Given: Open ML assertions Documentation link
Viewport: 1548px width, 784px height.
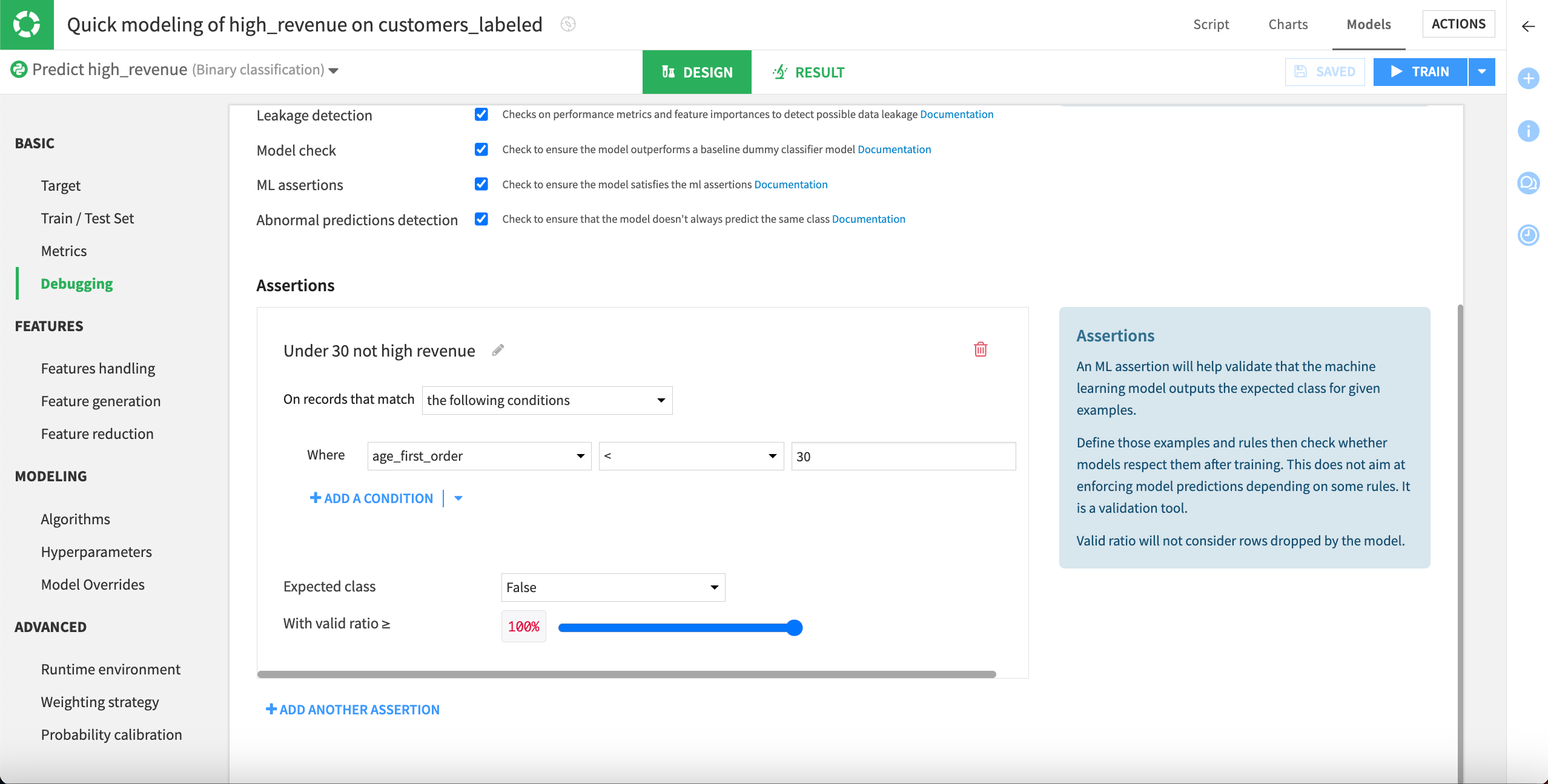Looking at the screenshot, I should pyautogui.click(x=790, y=185).
